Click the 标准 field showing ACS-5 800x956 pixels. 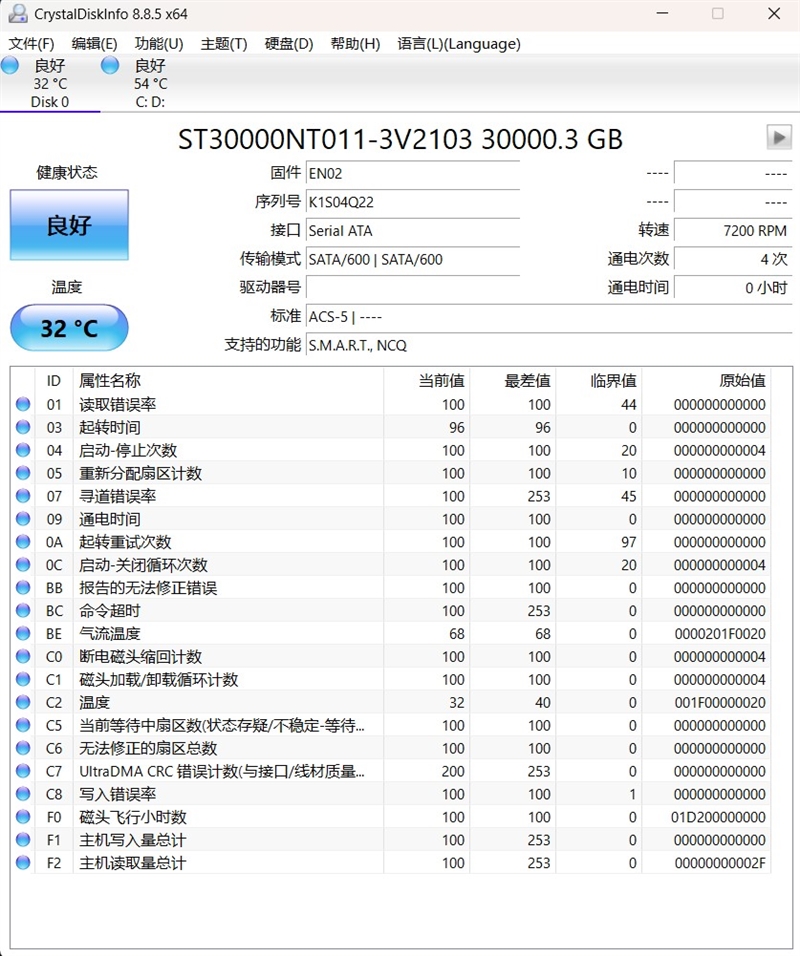click(x=549, y=317)
